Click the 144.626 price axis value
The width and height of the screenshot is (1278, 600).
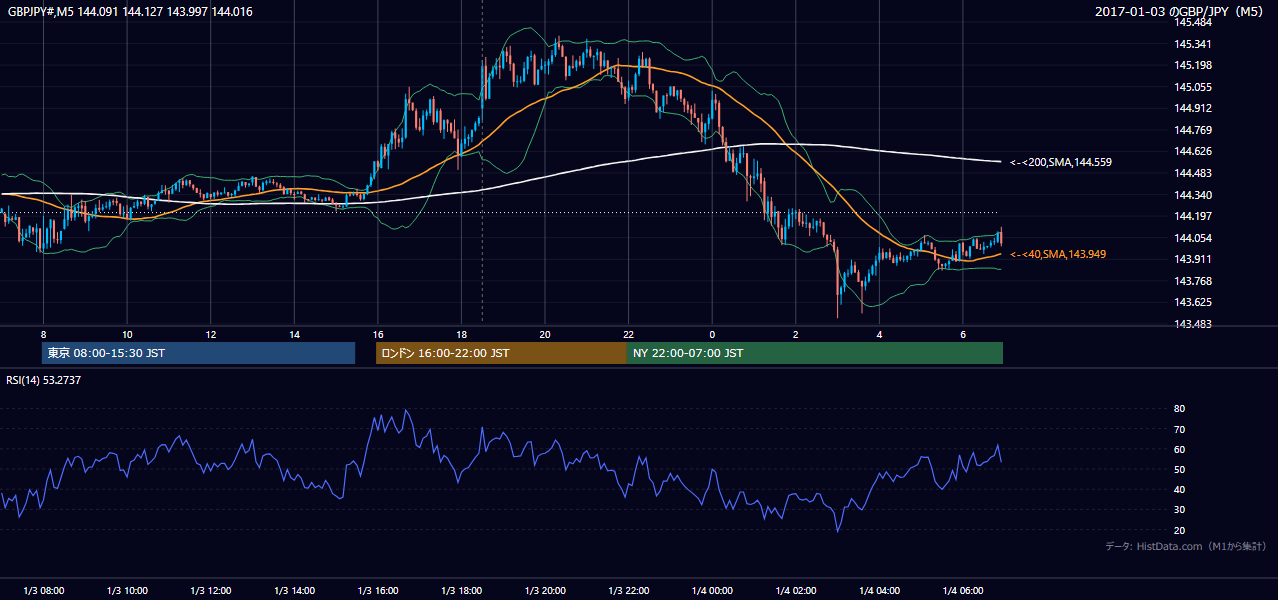(x=1195, y=152)
